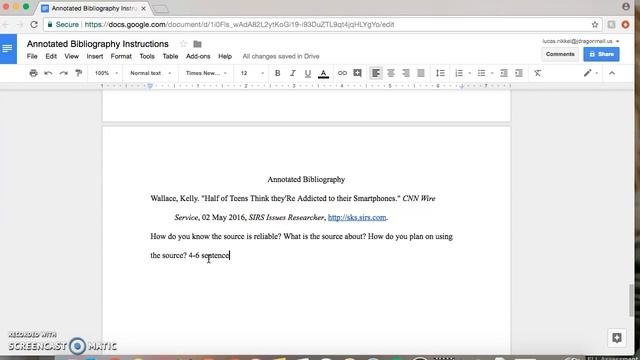Viewport: 640px width, 360px height.
Task: Open the View menu
Action: (x=71, y=56)
